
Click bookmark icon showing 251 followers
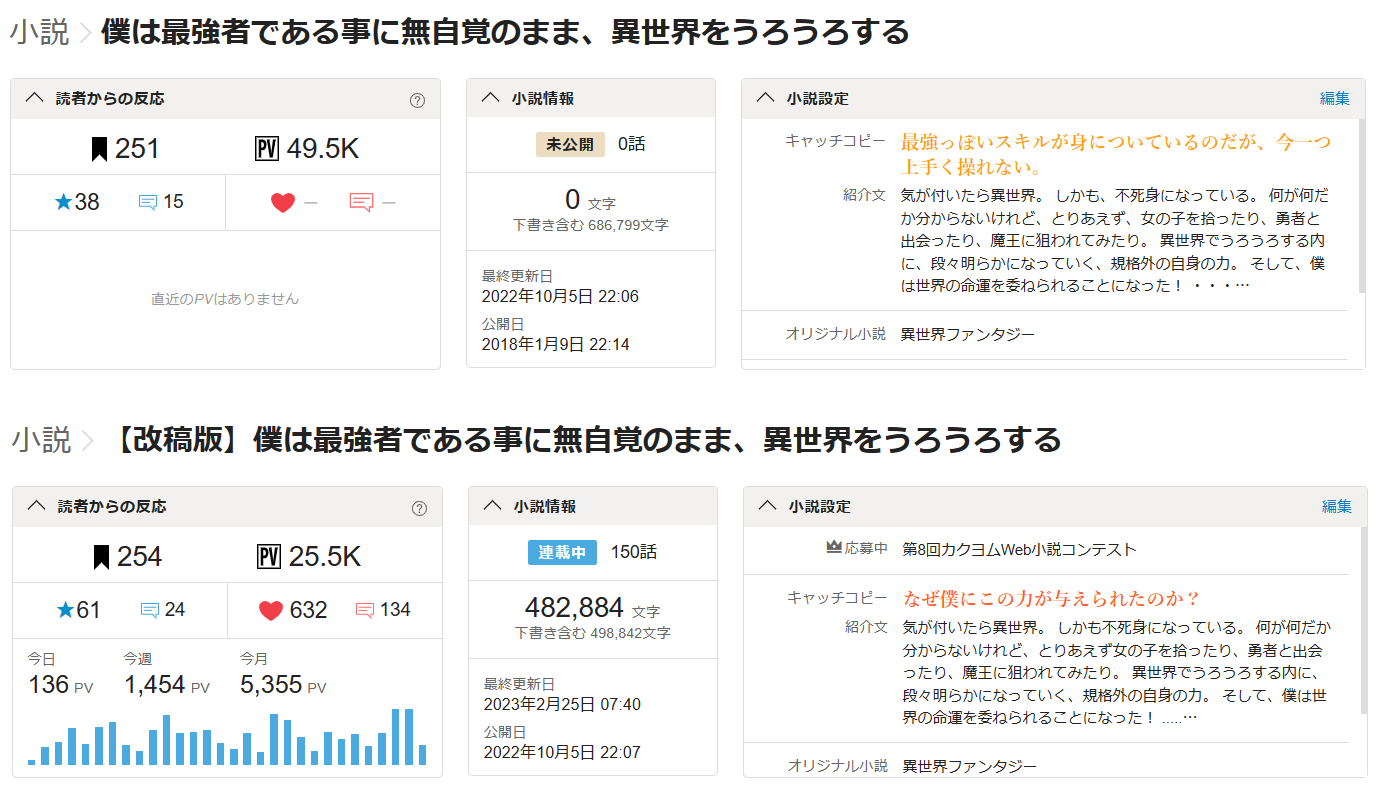(x=99, y=149)
